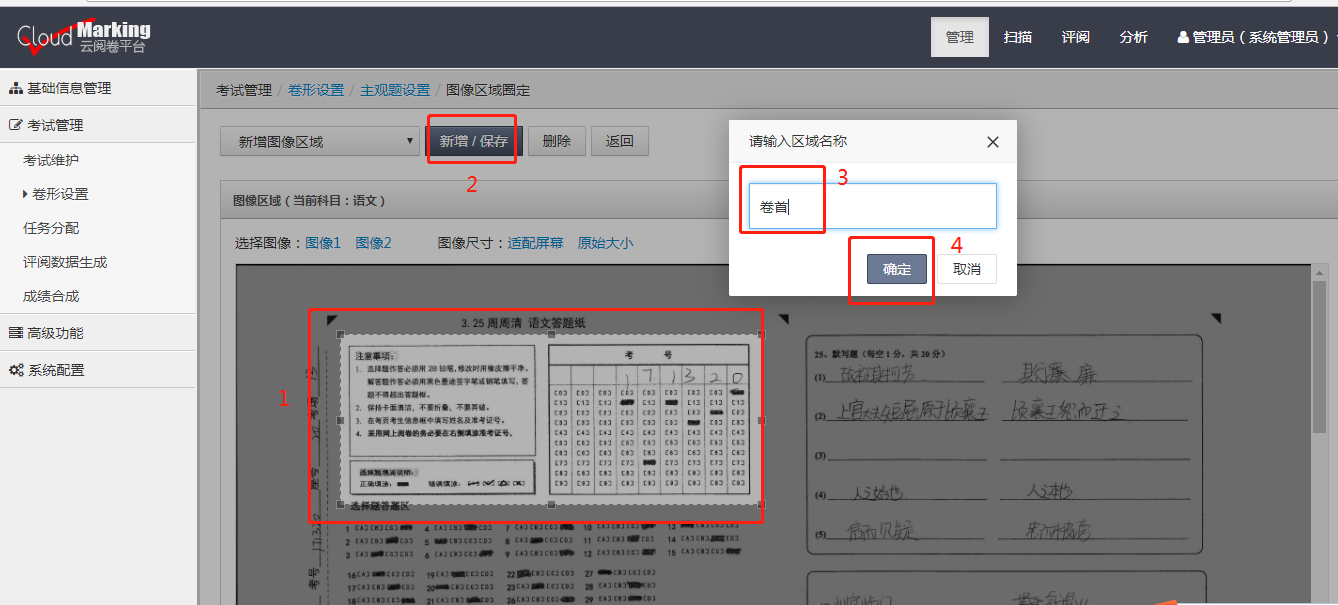Go to the 分析 tab
Screen dimensions: 1338x605
[1133, 36]
